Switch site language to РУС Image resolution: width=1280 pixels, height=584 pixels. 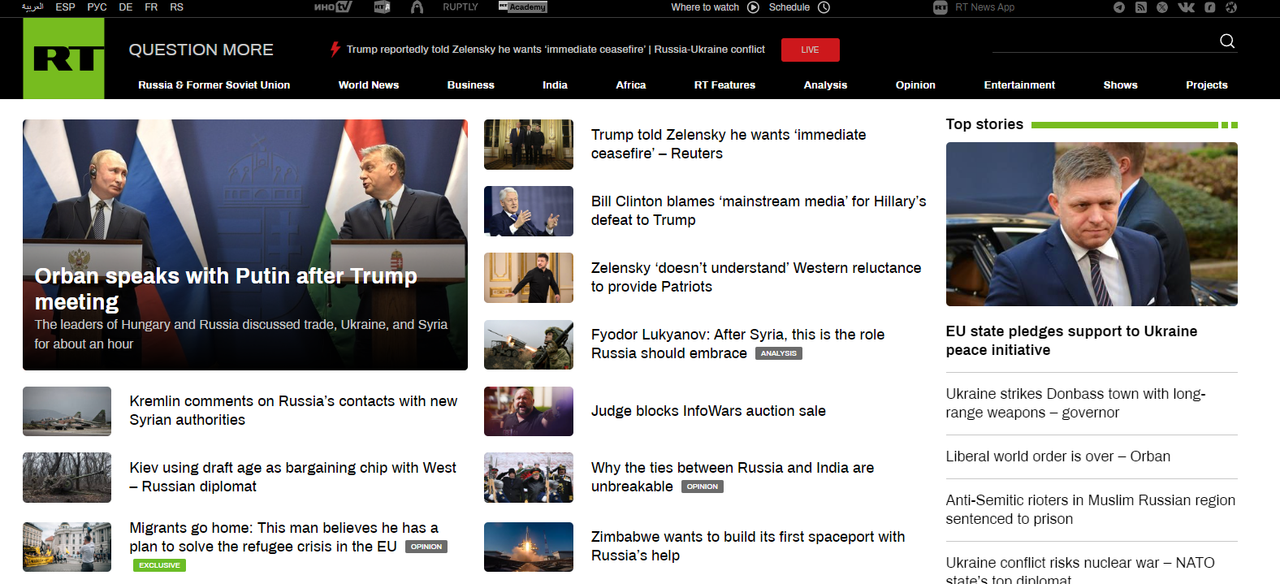[97, 7]
